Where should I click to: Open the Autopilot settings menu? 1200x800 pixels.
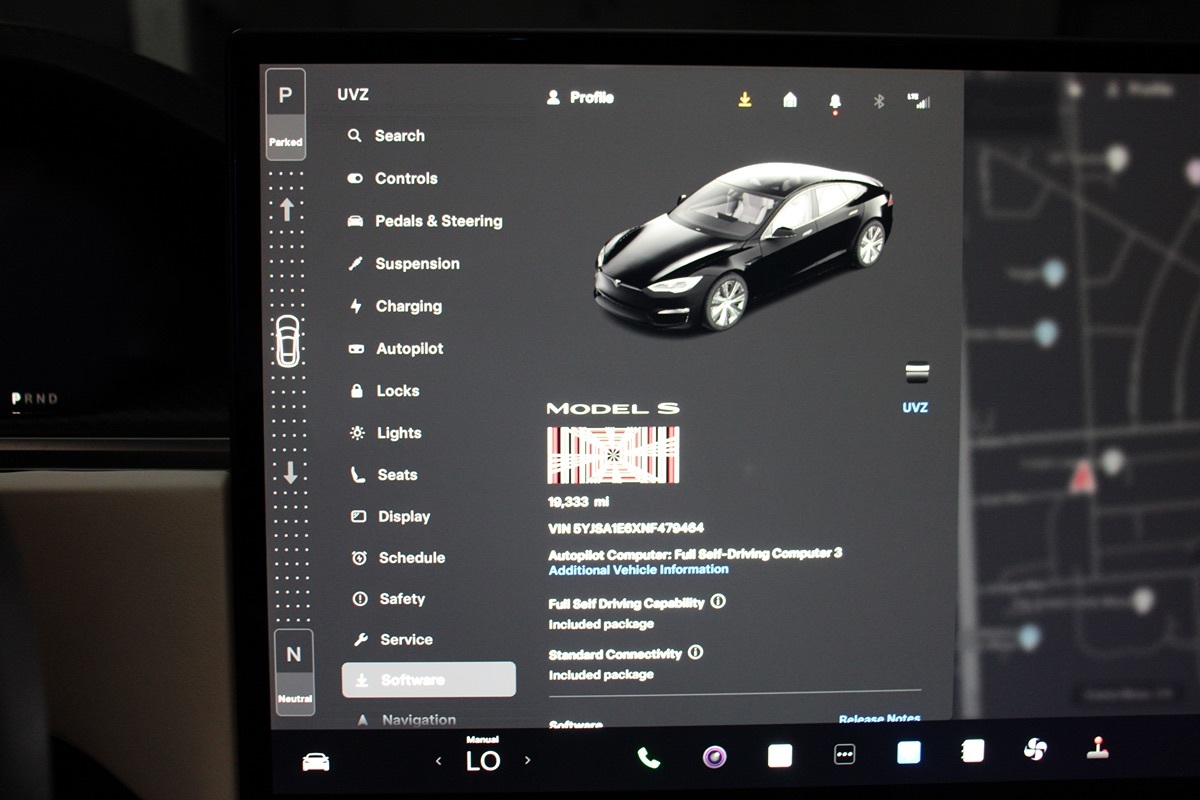(409, 349)
